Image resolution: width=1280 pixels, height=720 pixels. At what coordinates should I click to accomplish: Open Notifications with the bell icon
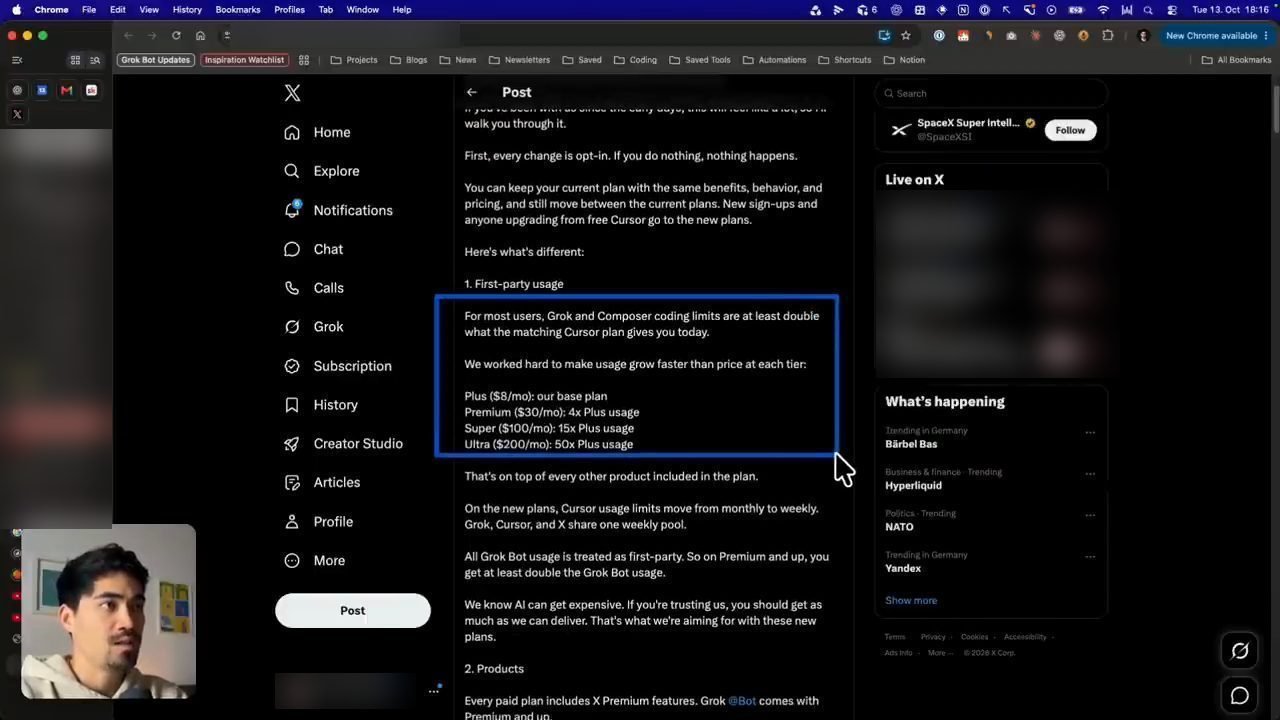[338, 210]
